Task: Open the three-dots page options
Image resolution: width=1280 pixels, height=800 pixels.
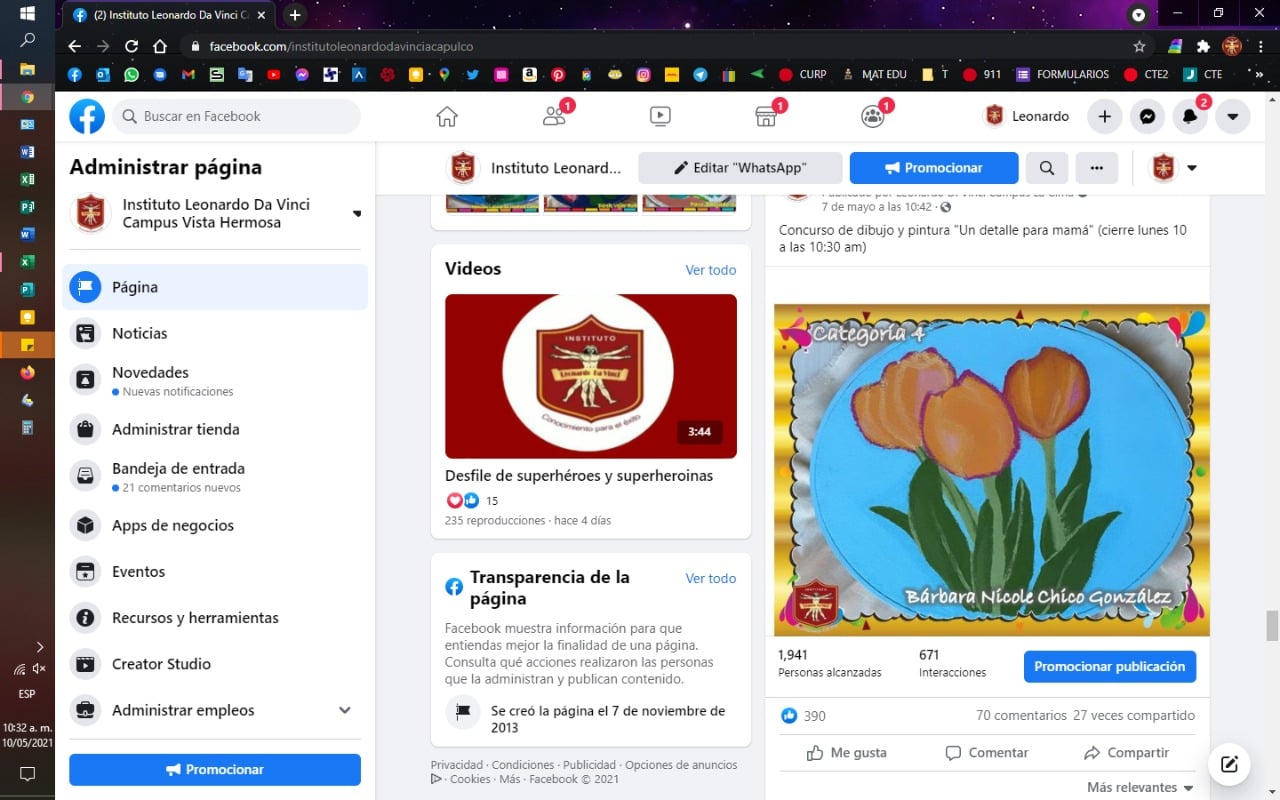Action: [x=1097, y=168]
